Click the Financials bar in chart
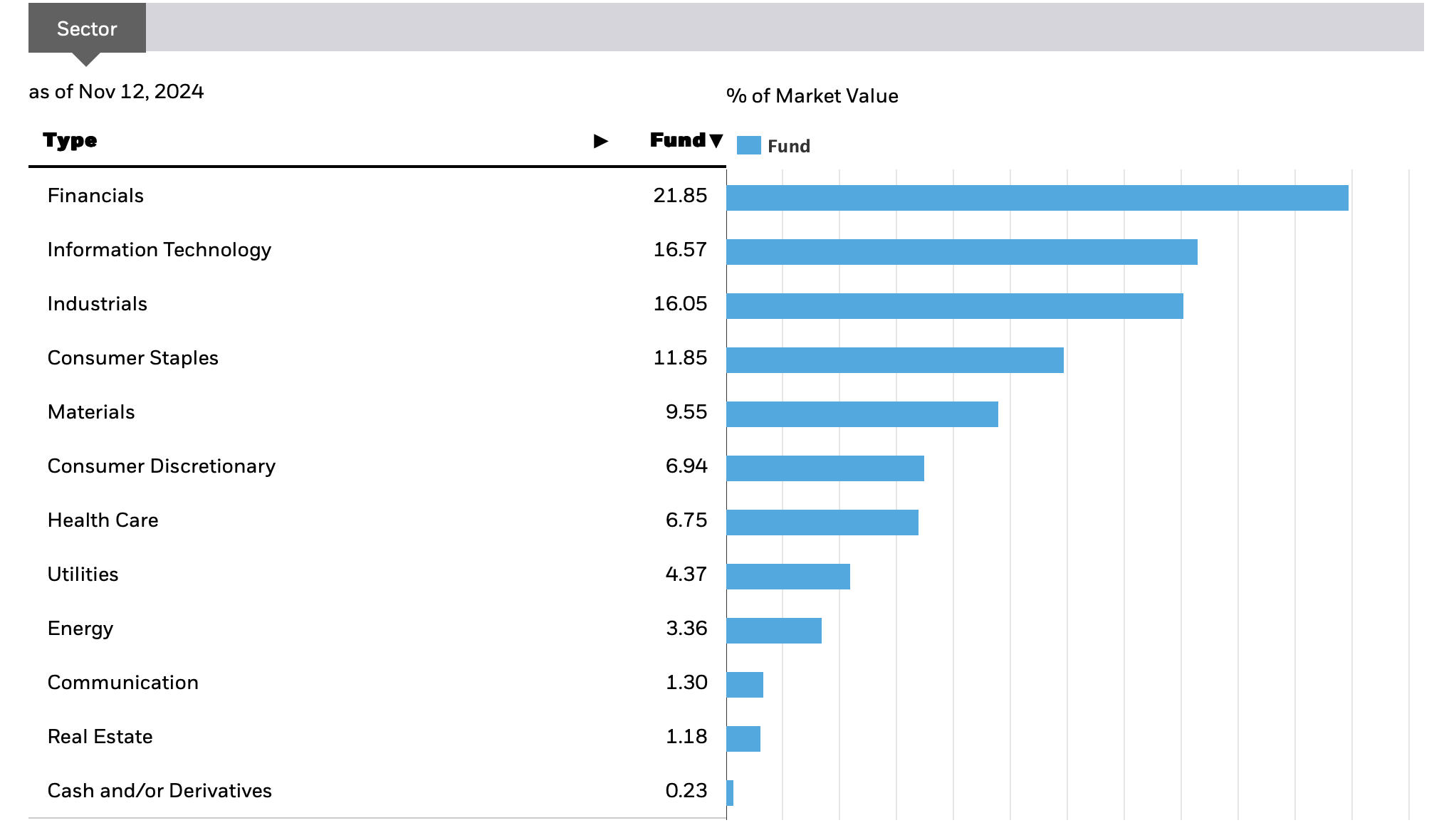Screen dimensions: 1444x840 click(1037, 198)
